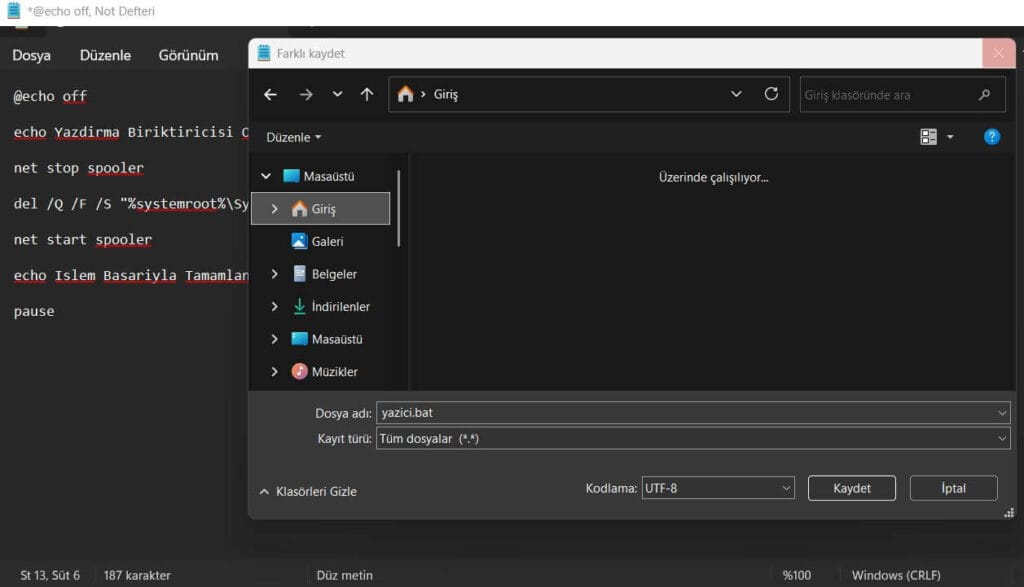Refresh the Giriş folder view
1024x587 pixels.
click(771, 94)
